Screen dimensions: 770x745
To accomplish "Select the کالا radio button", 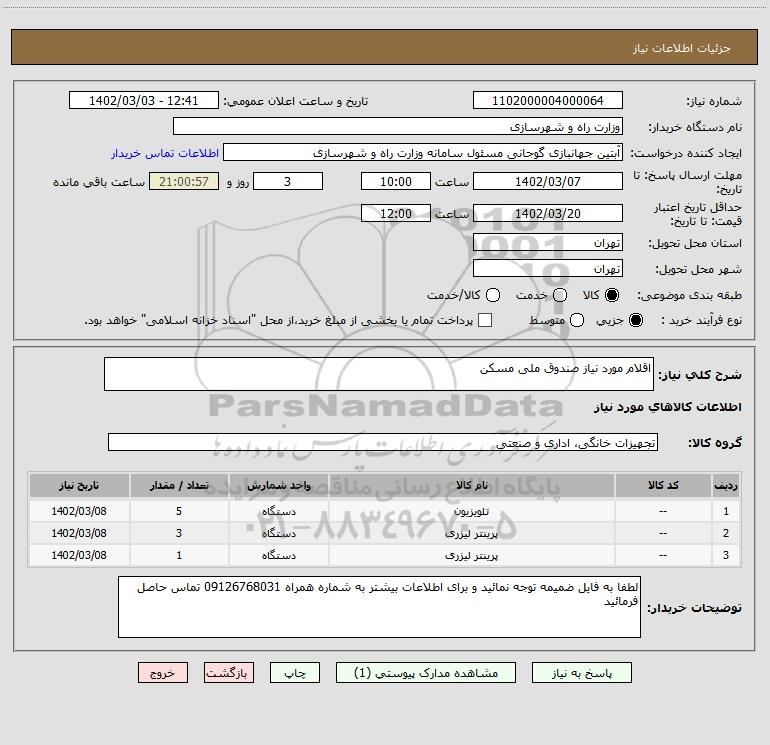I will point(612,295).
